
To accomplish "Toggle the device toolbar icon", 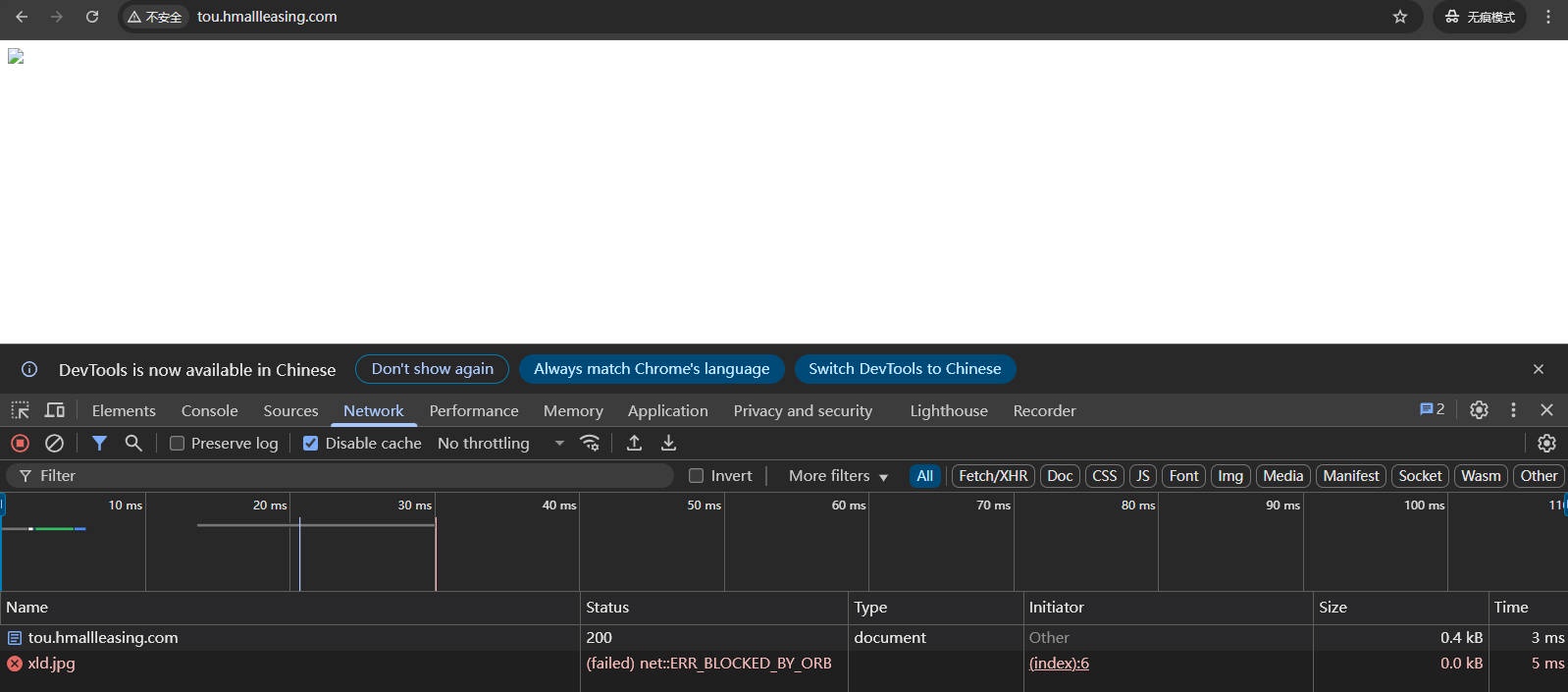I will (55, 410).
